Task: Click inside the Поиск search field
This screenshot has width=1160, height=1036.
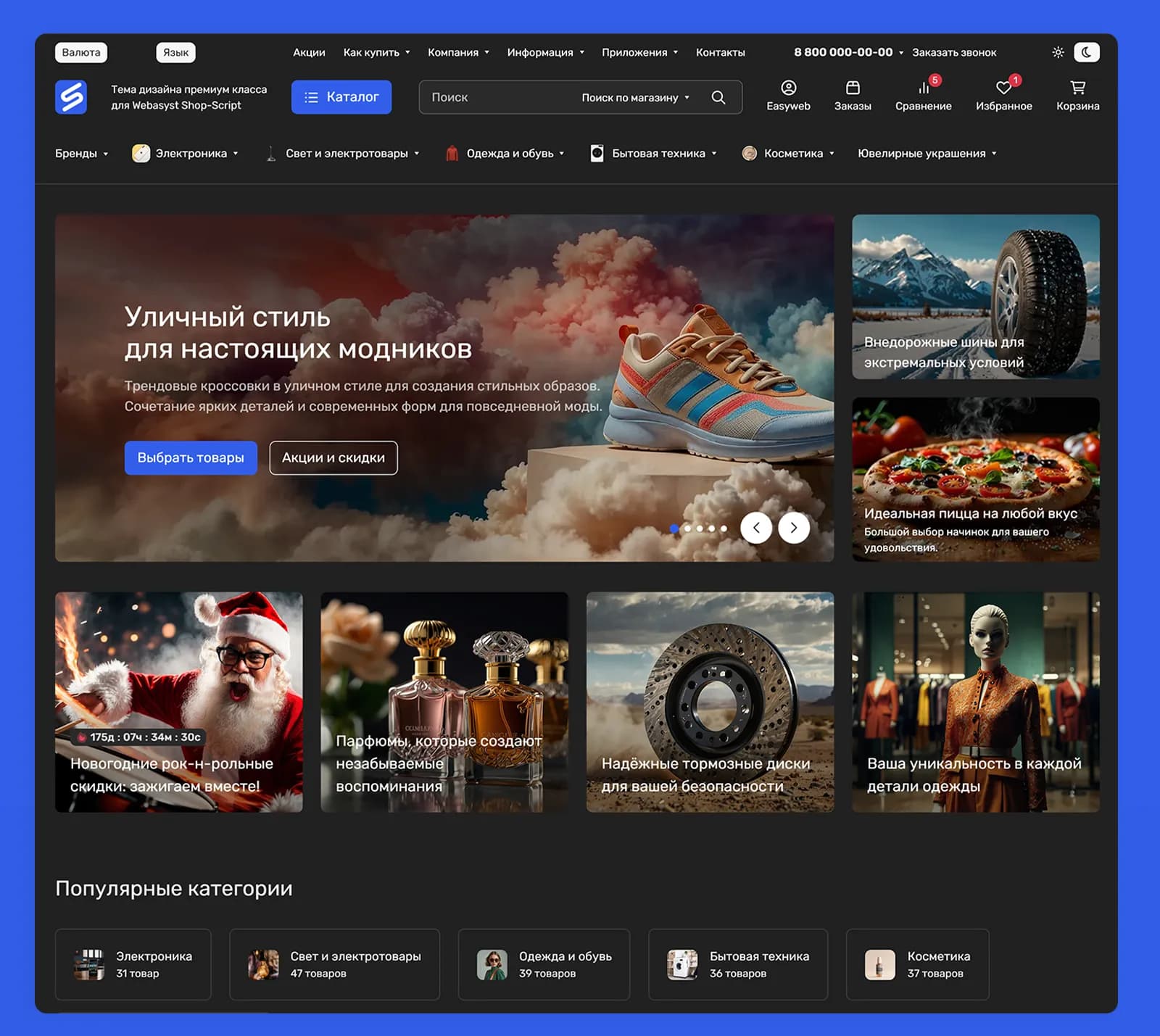Action: 500,97
